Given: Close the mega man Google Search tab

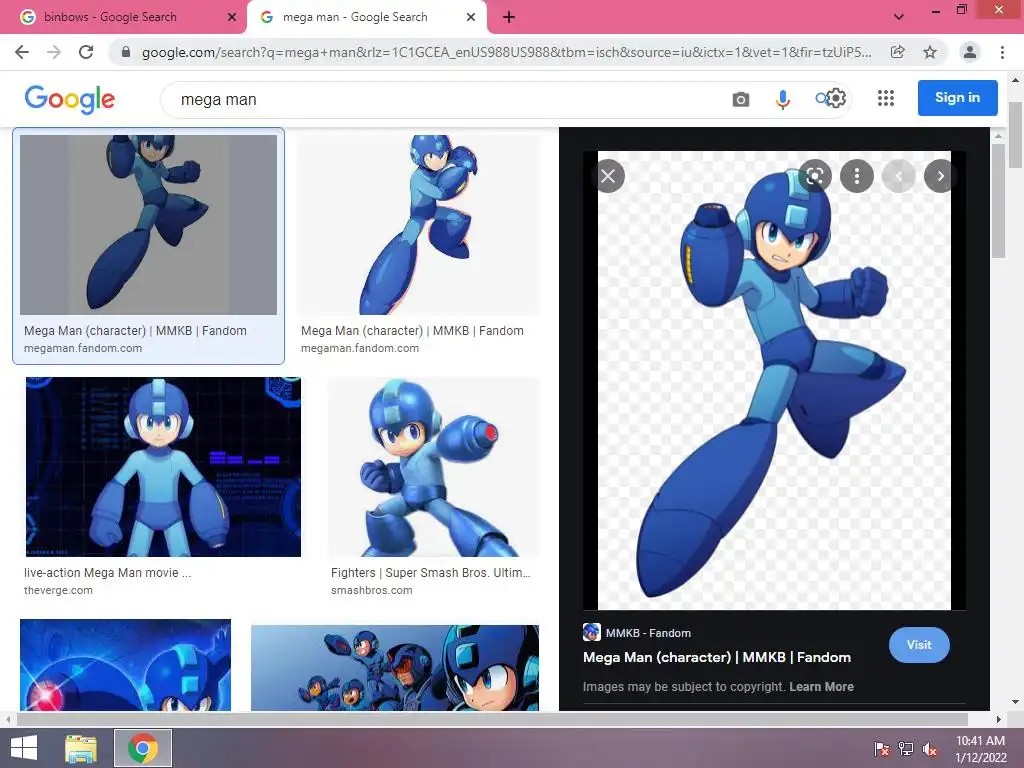Looking at the screenshot, I should click(x=471, y=17).
